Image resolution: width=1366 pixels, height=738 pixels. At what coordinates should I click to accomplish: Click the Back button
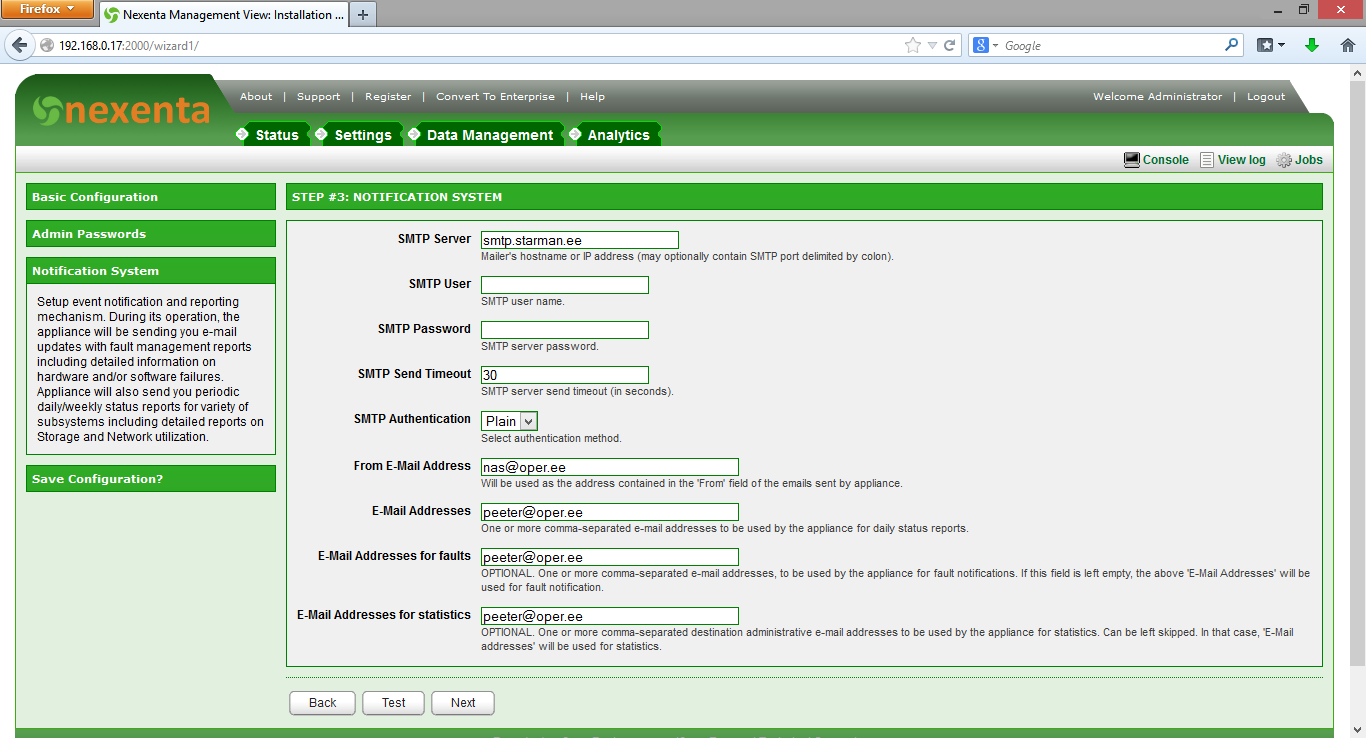click(322, 703)
